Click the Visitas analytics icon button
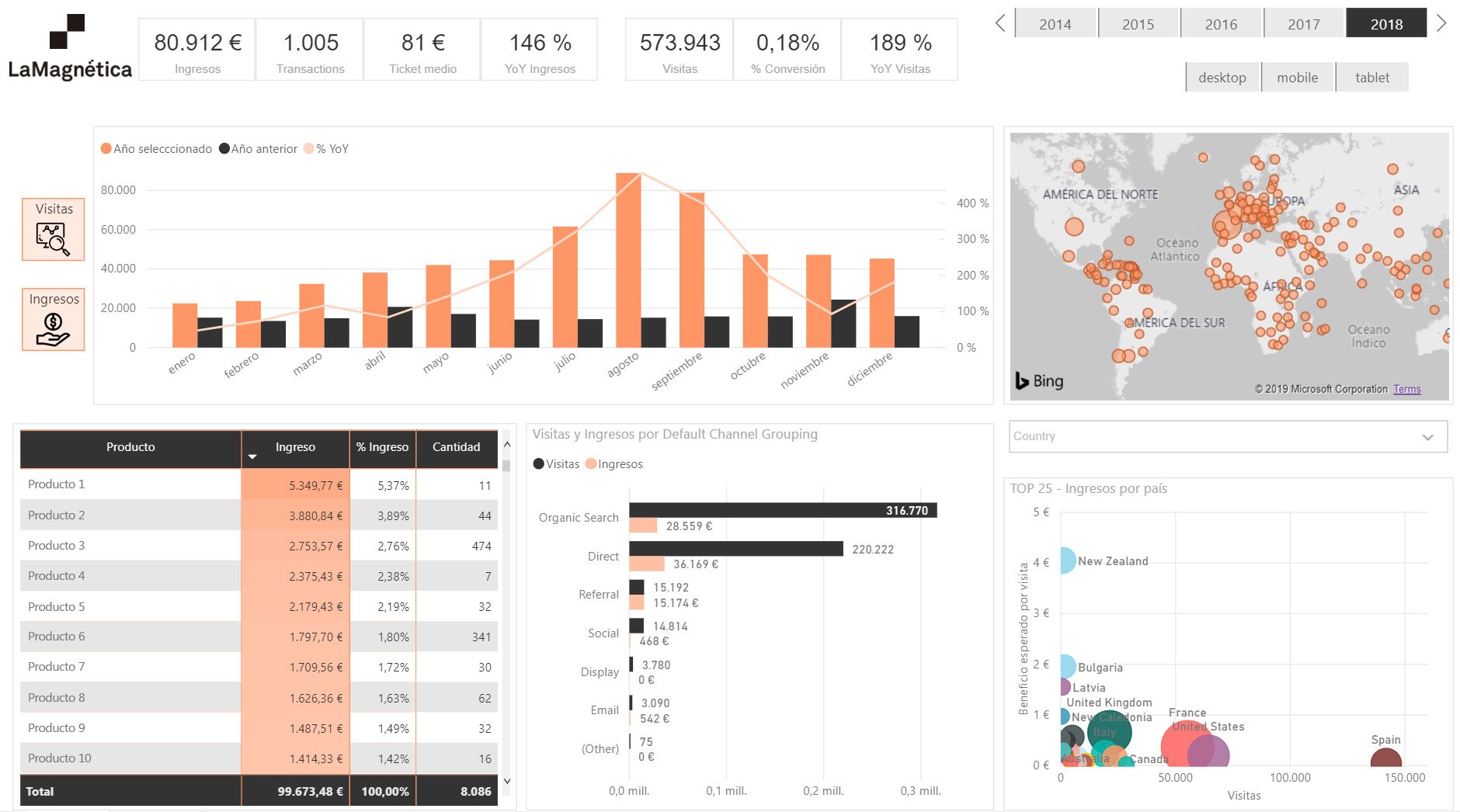This screenshot has width=1460, height=812. click(x=54, y=229)
